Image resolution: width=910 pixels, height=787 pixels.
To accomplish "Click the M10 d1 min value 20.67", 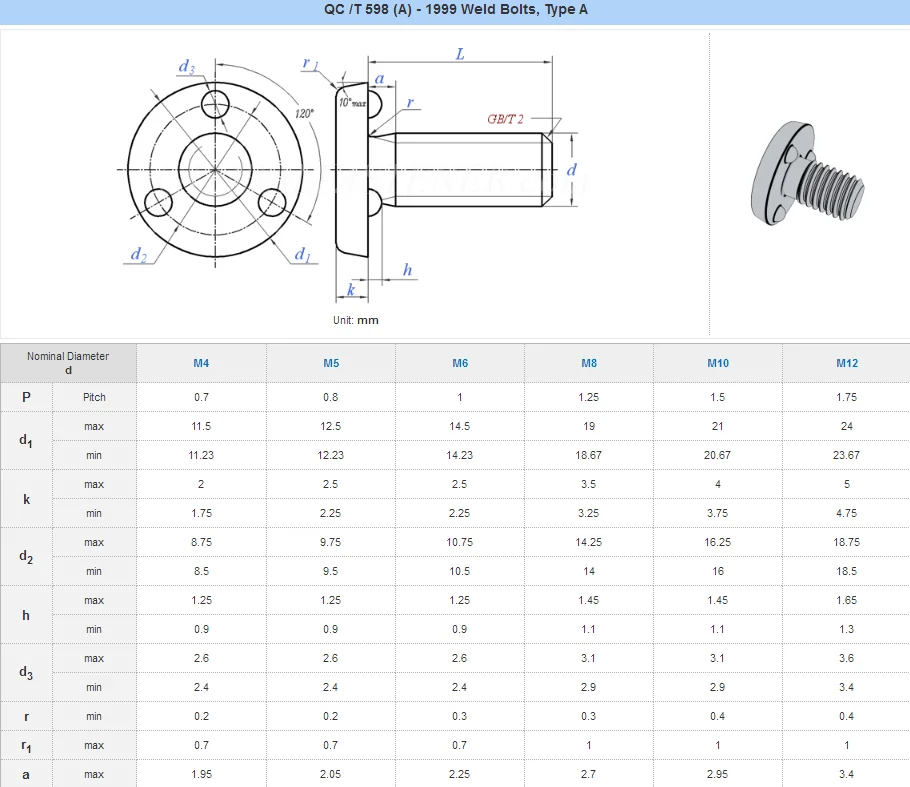I will coord(717,456).
